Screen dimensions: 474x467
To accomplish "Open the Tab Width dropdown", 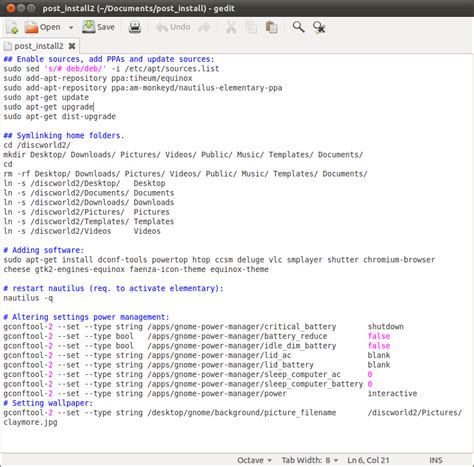I will point(310,460).
